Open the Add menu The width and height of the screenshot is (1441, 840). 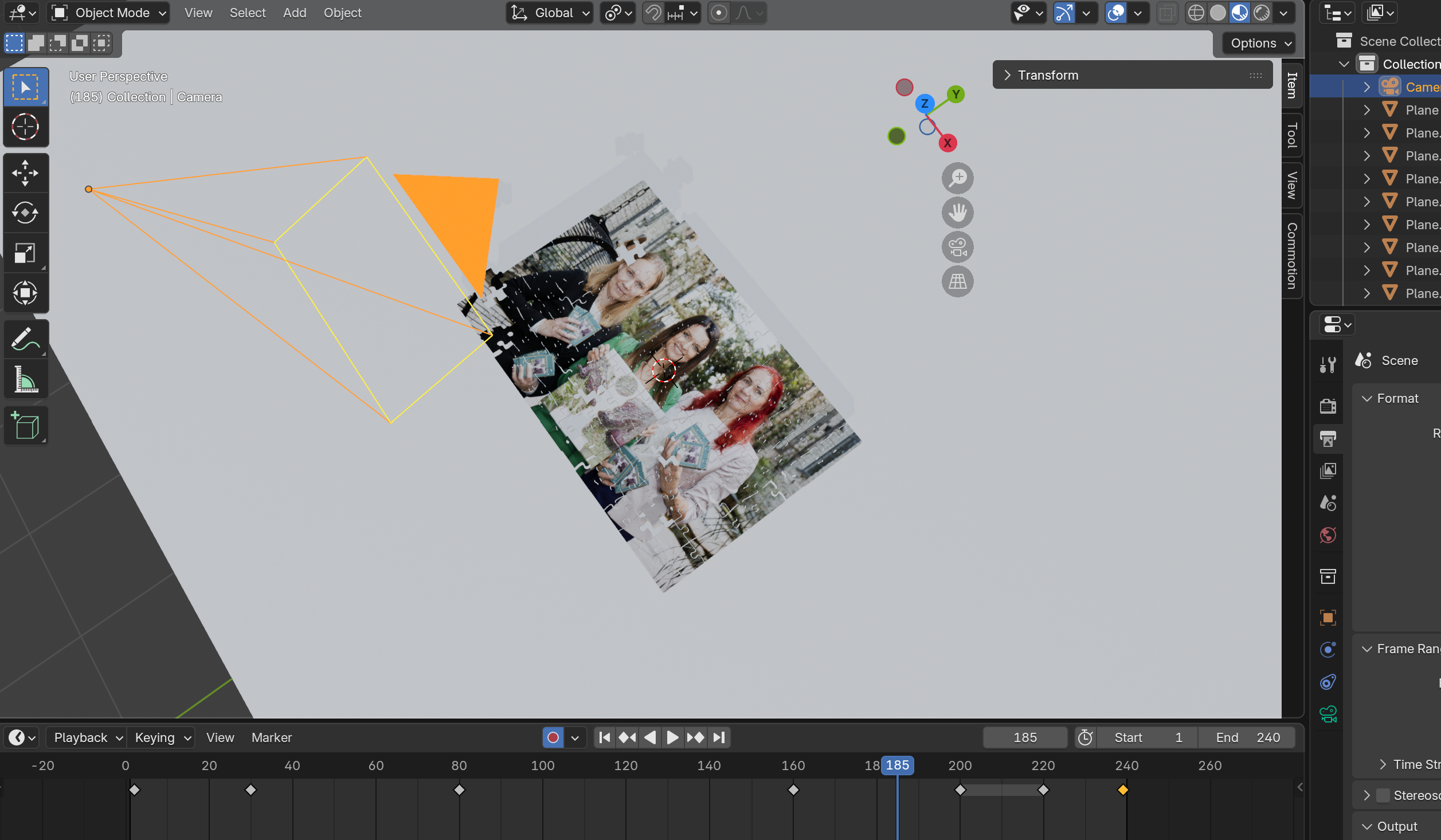[x=295, y=13]
